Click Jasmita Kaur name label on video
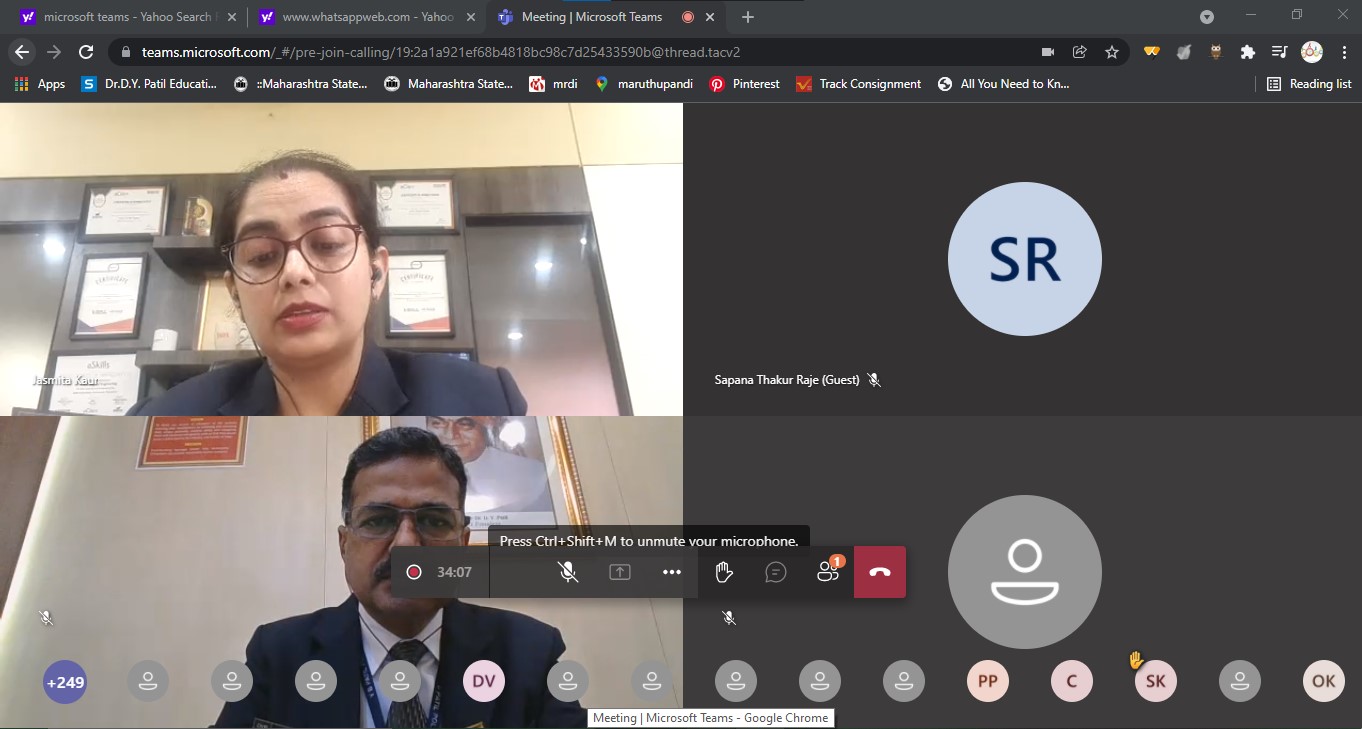The image size is (1362, 729). pos(64,381)
